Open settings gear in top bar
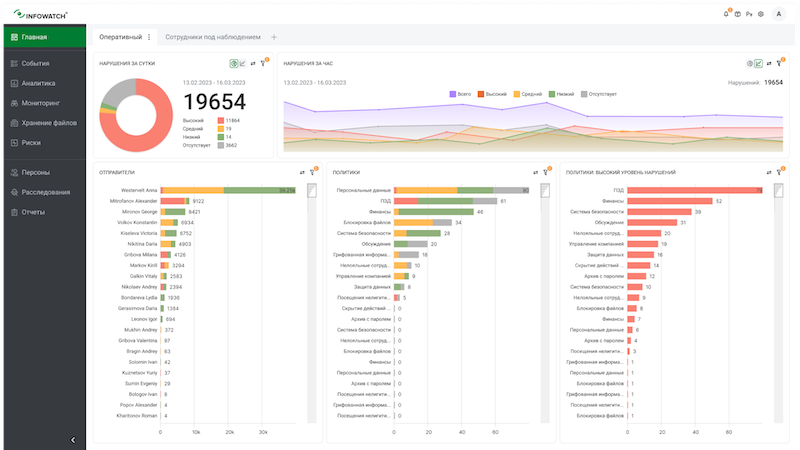The width and height of the screenshot is (800, 450). coord(761,14)
